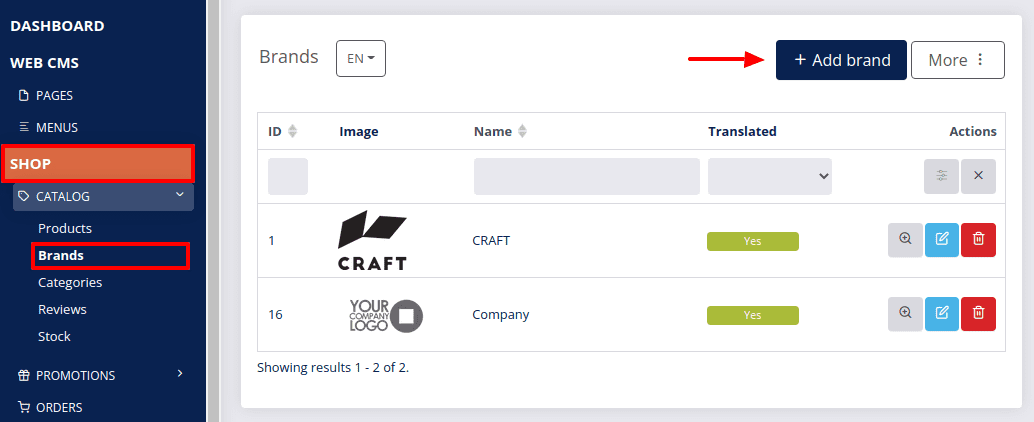This screenshot has height=422, width=1034.
Task: Open the Translated filter dropdown
Action: (x=770, y=176)
